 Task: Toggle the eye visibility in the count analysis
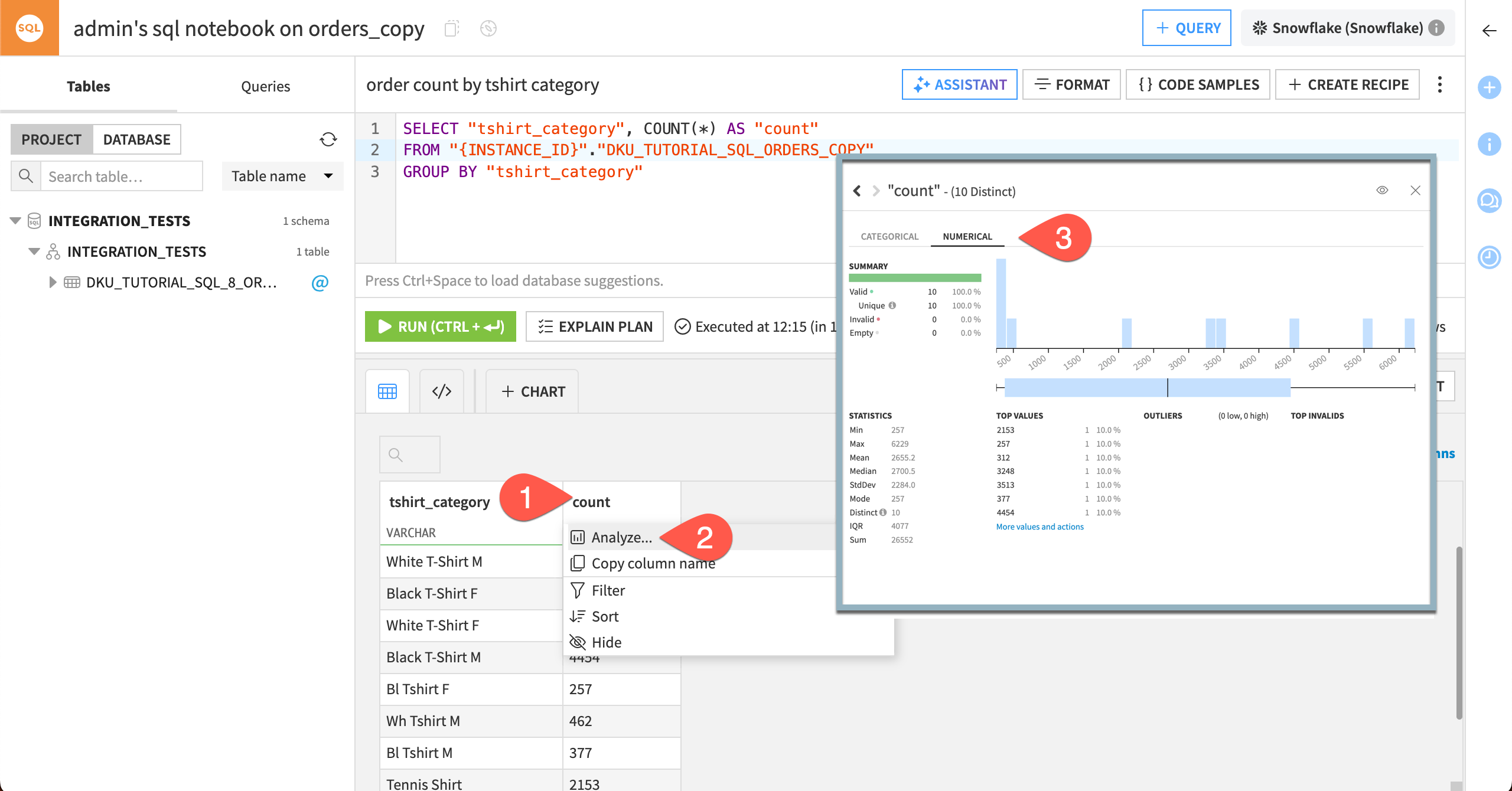[x=1382, y=190]
